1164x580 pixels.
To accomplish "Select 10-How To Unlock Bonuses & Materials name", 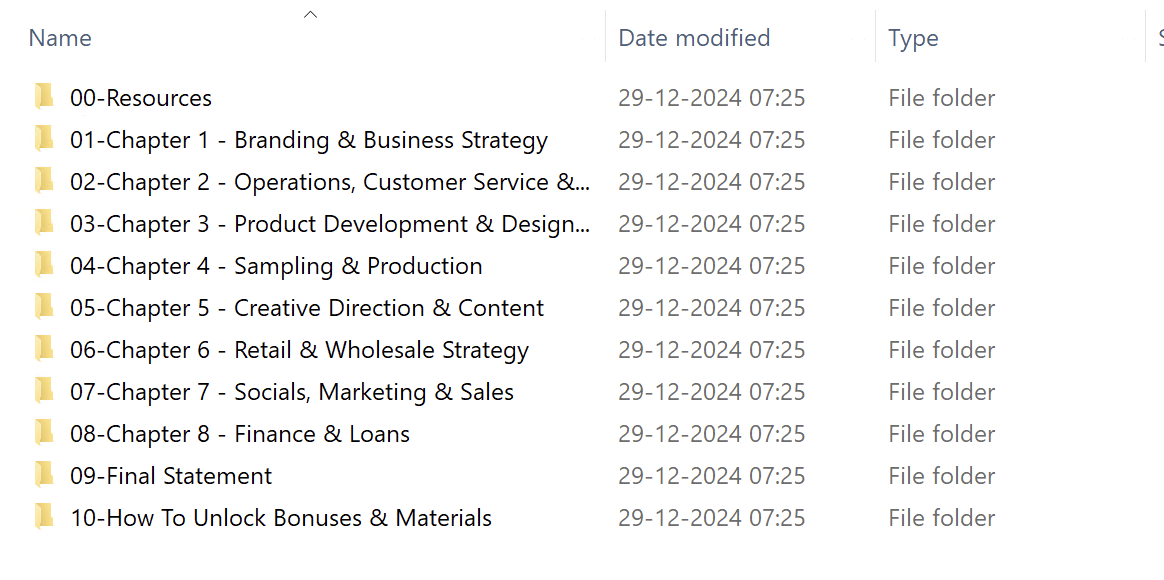I will point(281,518).
